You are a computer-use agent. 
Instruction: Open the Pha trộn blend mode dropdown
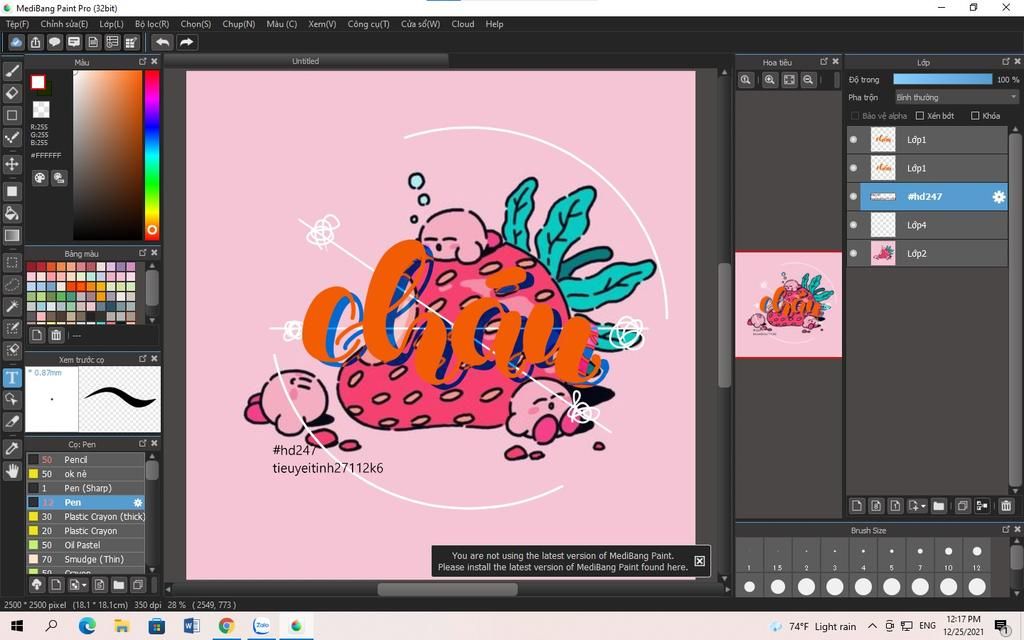956,97
